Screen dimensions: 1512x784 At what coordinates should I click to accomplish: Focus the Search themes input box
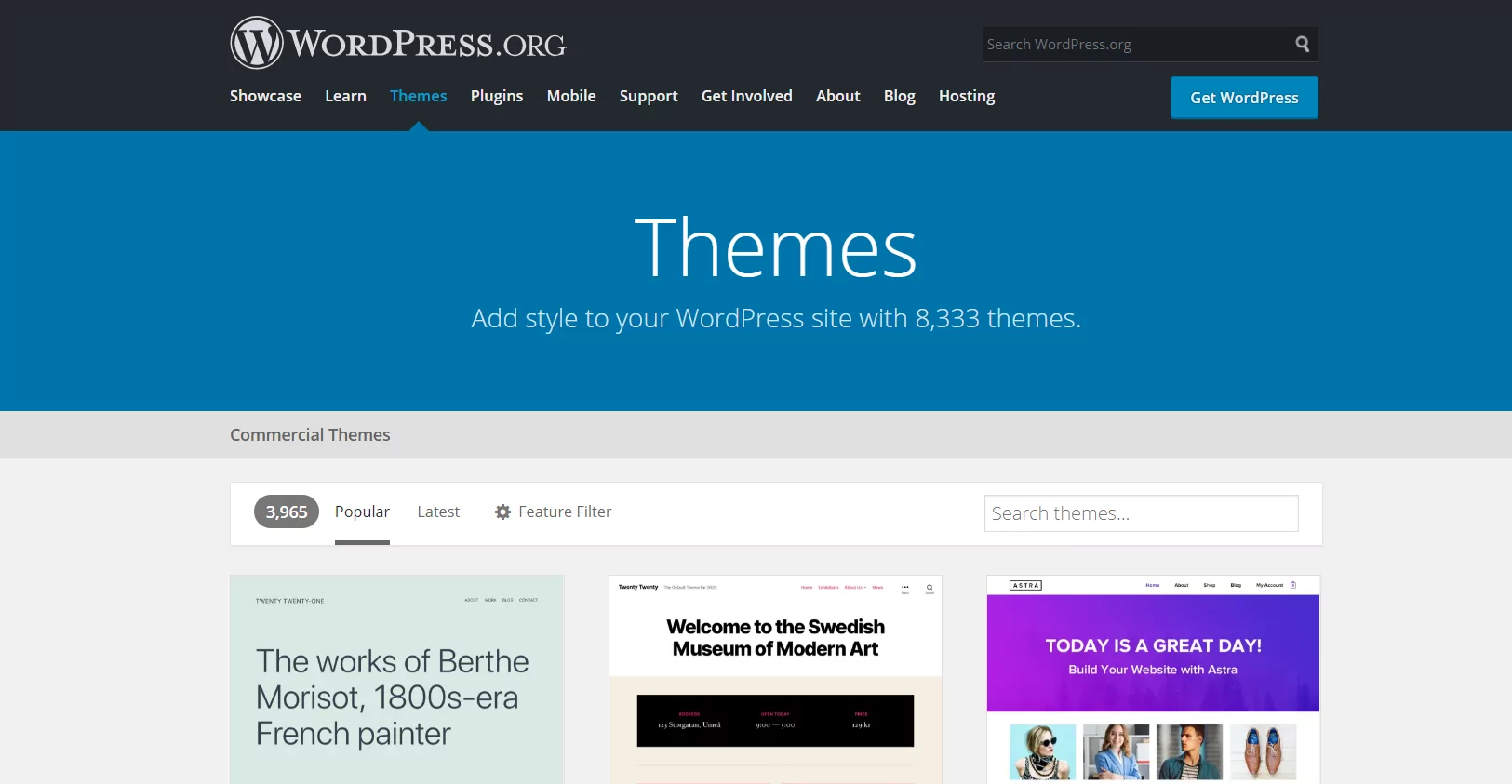click(x=1141, y=513)
